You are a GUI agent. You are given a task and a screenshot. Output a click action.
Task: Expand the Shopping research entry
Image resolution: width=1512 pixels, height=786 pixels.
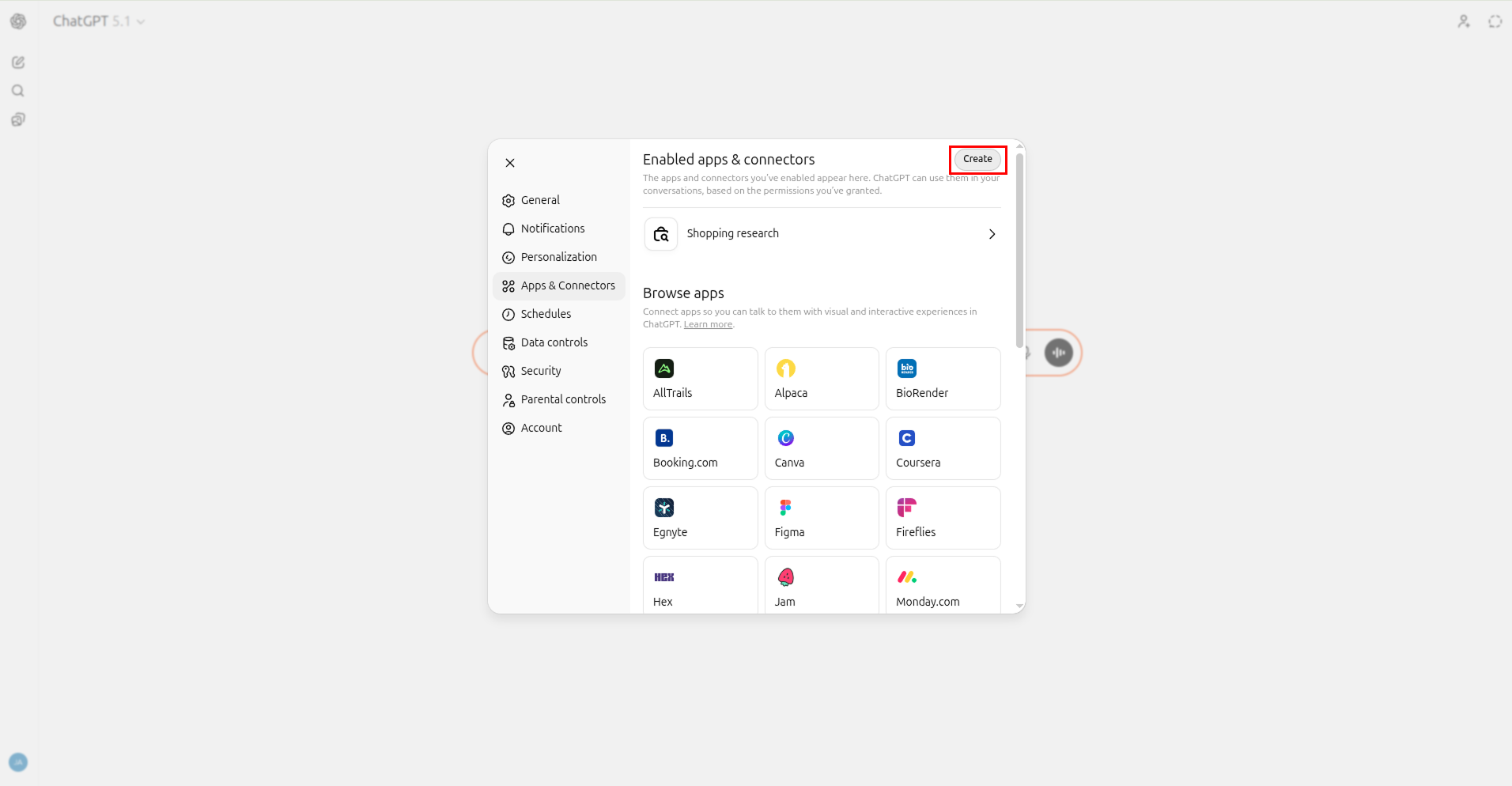click(x=992, y=233)
